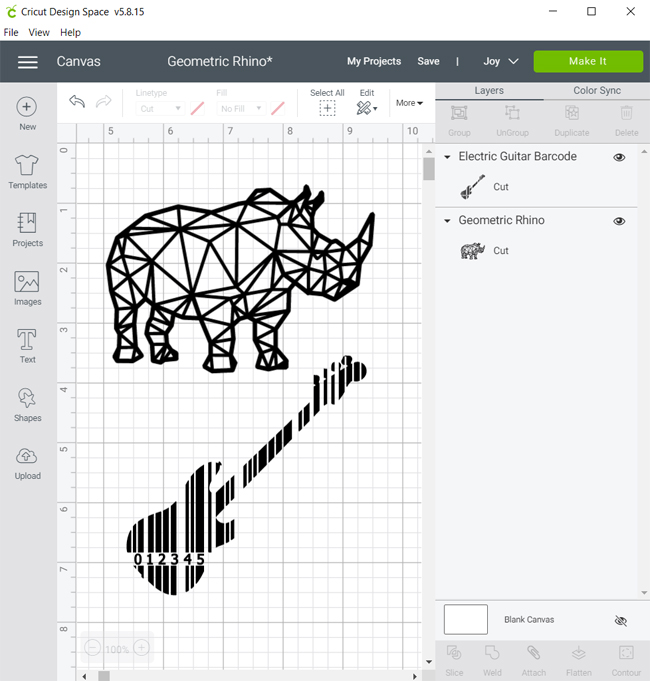Click the Geometric Rhino project title

tap(220, 61)
